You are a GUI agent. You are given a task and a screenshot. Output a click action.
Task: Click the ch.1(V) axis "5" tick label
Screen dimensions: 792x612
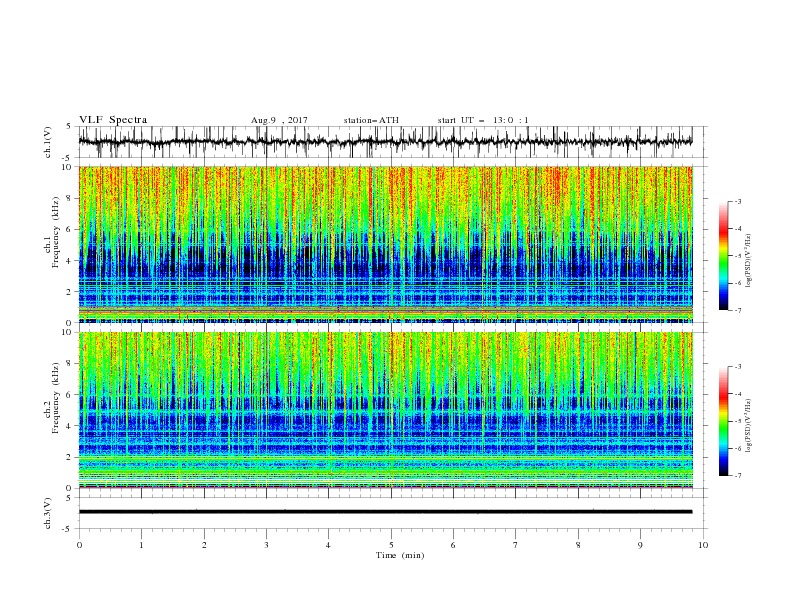pyautogui.click(x=69, y=127)
